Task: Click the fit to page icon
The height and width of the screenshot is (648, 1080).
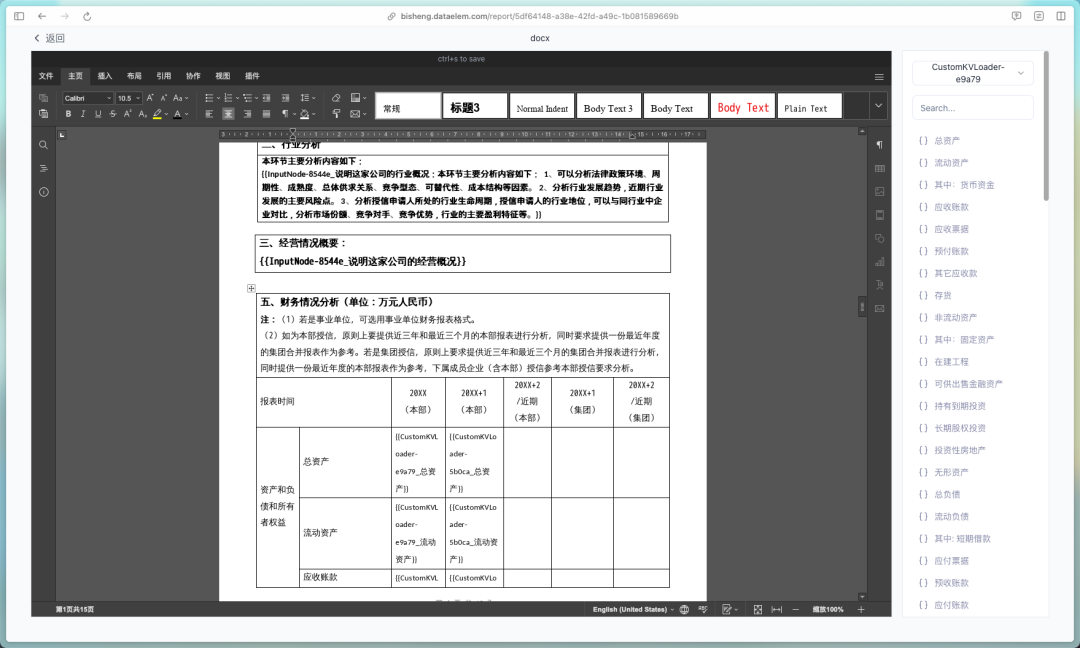Action: point(758,609)
